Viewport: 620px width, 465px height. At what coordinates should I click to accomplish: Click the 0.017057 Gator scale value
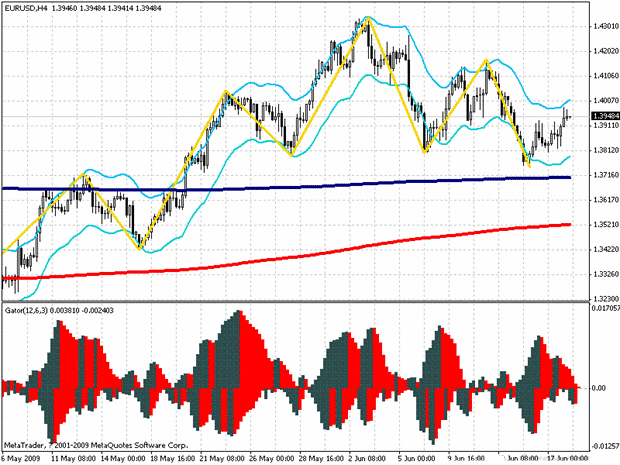tap(605, 308)
